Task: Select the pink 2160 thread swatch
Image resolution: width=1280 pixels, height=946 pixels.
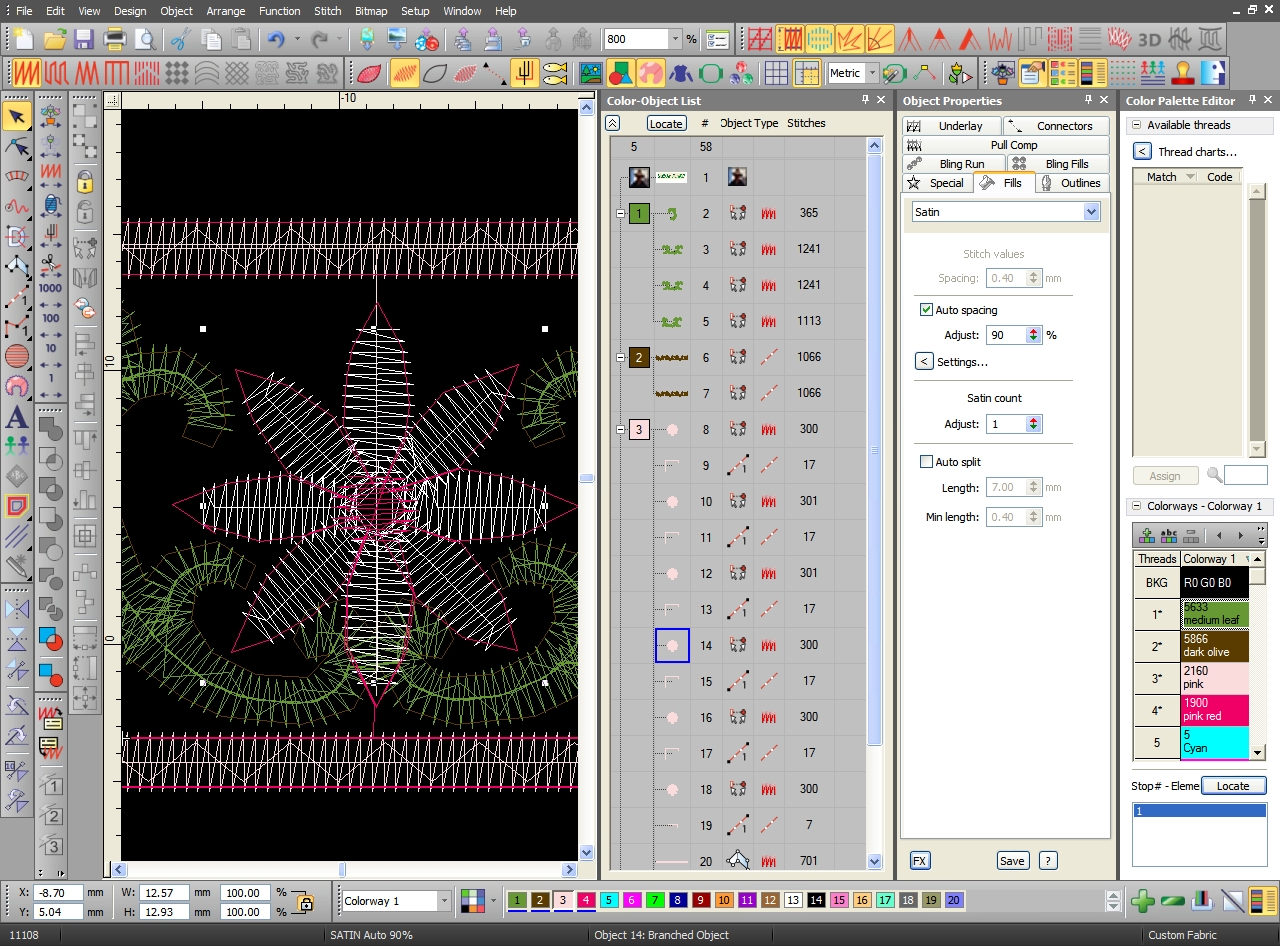Action: click(1215, 677)
